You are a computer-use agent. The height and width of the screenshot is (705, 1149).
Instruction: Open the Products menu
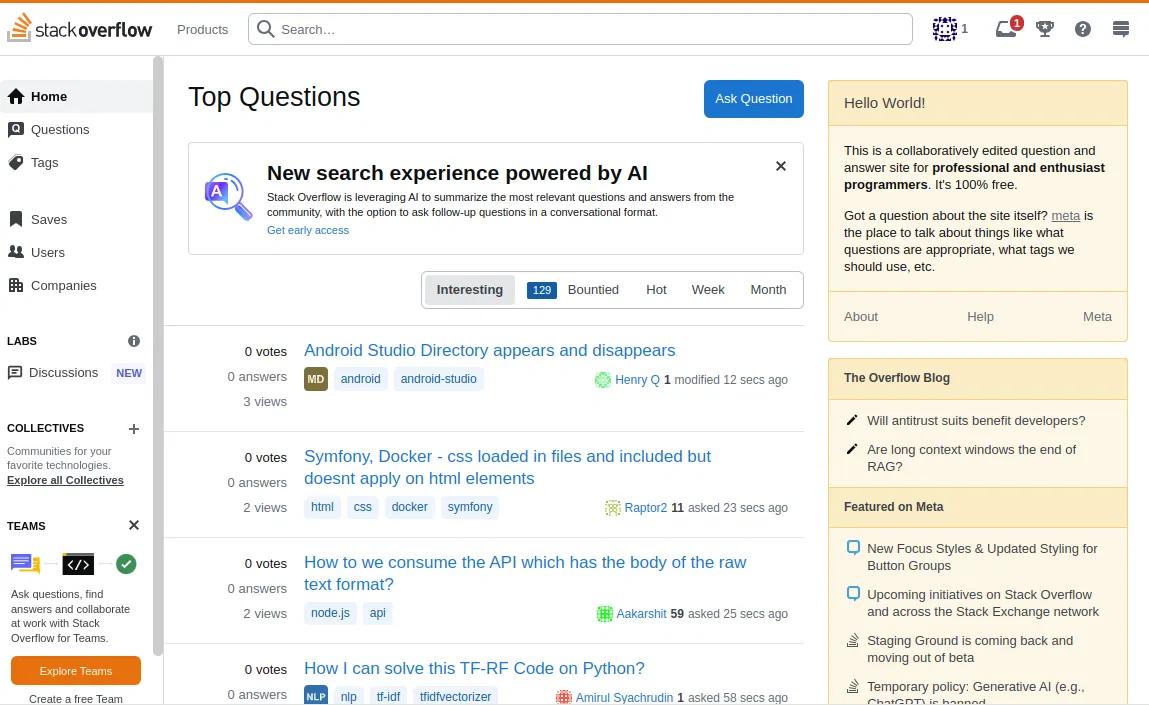pos(202,29)
